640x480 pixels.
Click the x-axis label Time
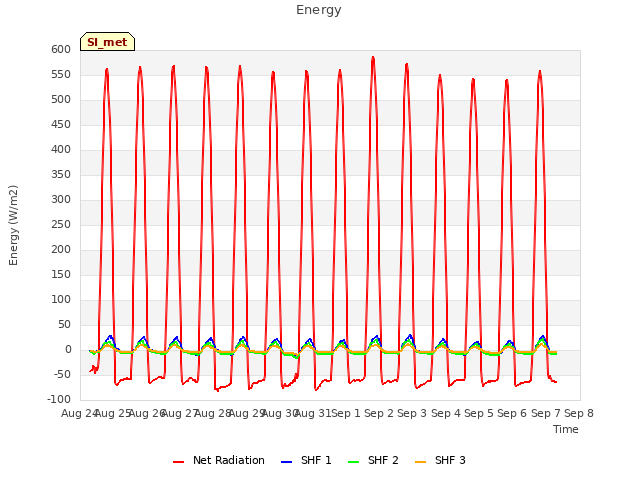566,429
